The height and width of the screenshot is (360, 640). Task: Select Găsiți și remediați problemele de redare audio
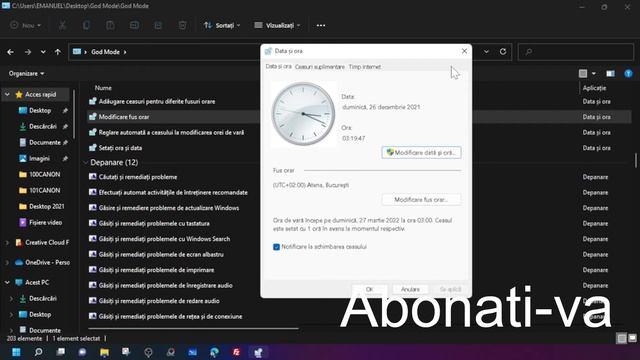point(159,301)
